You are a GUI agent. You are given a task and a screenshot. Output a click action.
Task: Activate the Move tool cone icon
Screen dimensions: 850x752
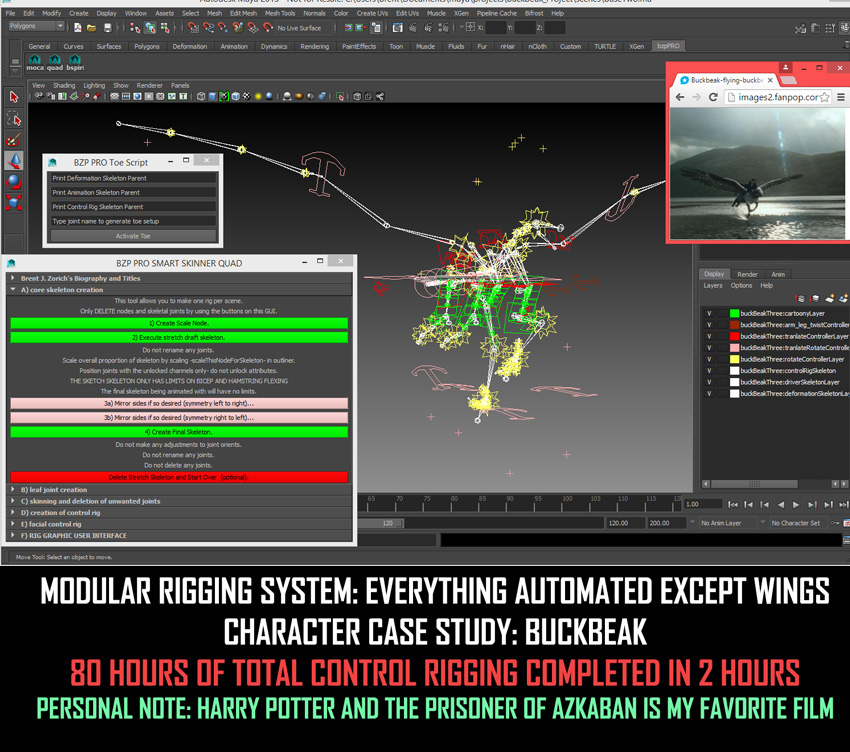(14, 160)
